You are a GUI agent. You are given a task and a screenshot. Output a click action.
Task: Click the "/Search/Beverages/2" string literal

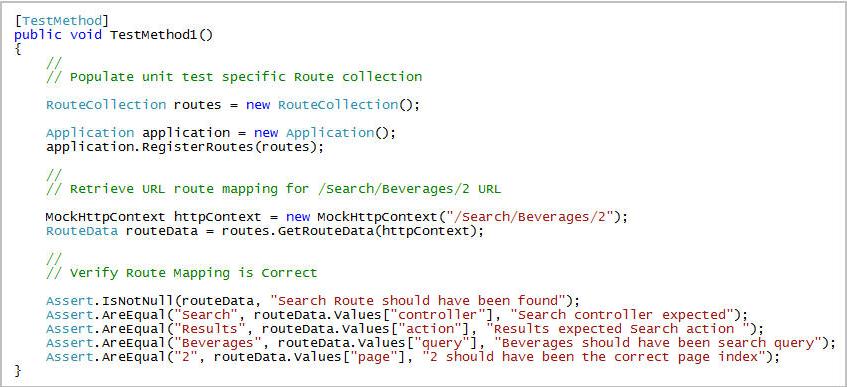pos(526,217)
